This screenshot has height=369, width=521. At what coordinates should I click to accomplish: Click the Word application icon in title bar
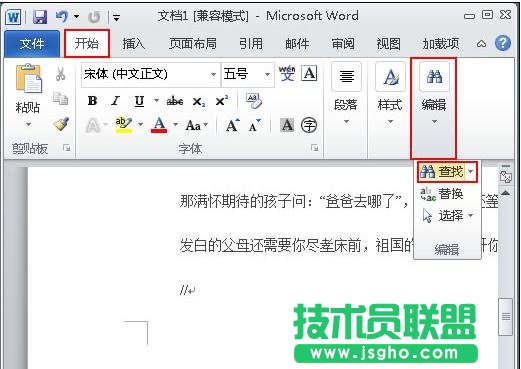[x=13, y=17]
